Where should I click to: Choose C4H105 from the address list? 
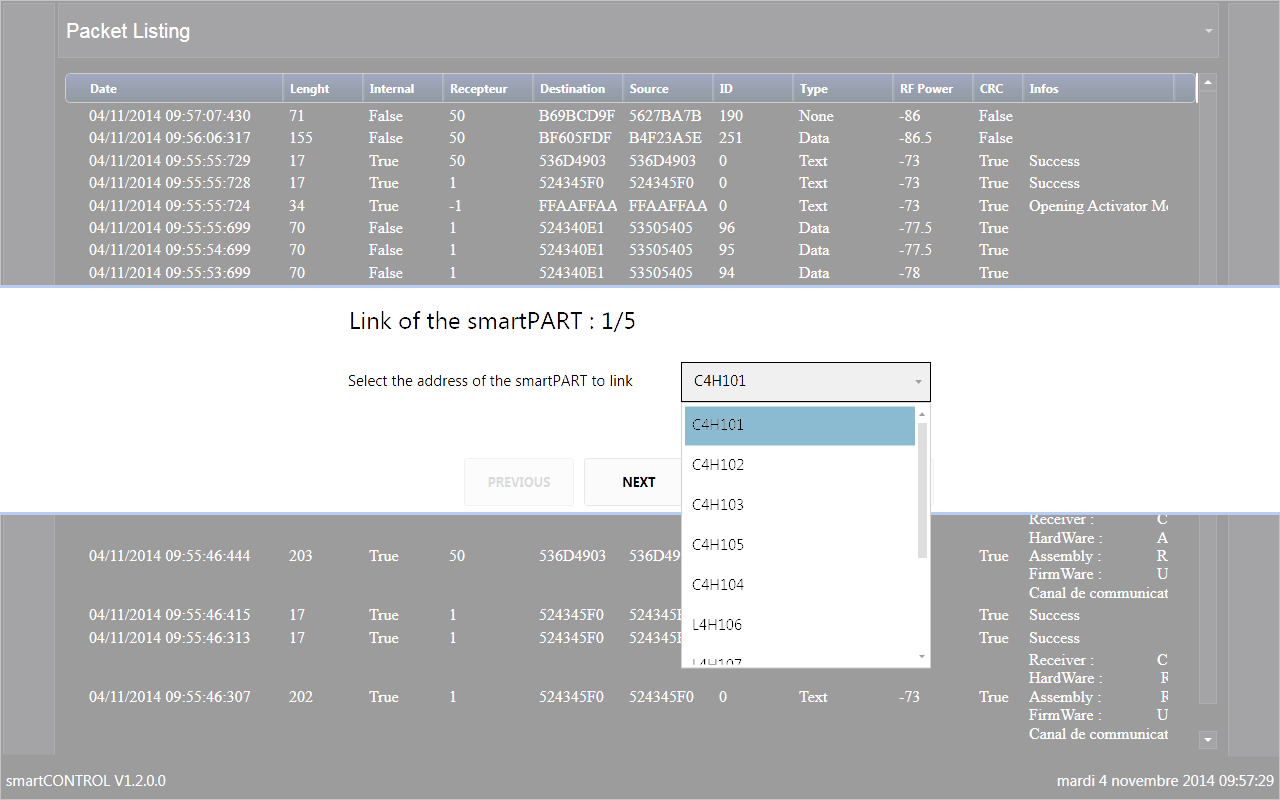(x=800, y=545)
